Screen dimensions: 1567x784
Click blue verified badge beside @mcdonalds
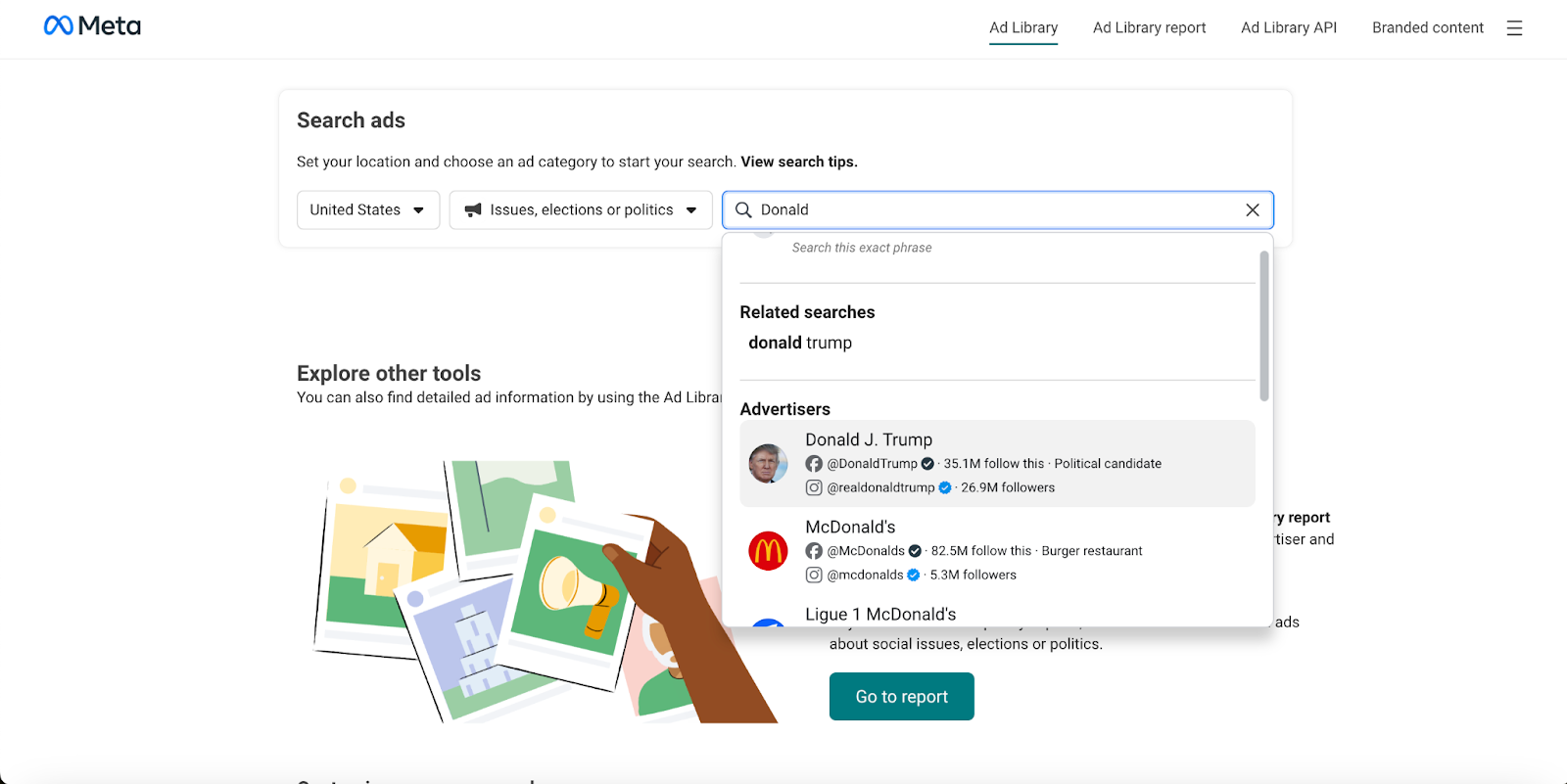914,575
